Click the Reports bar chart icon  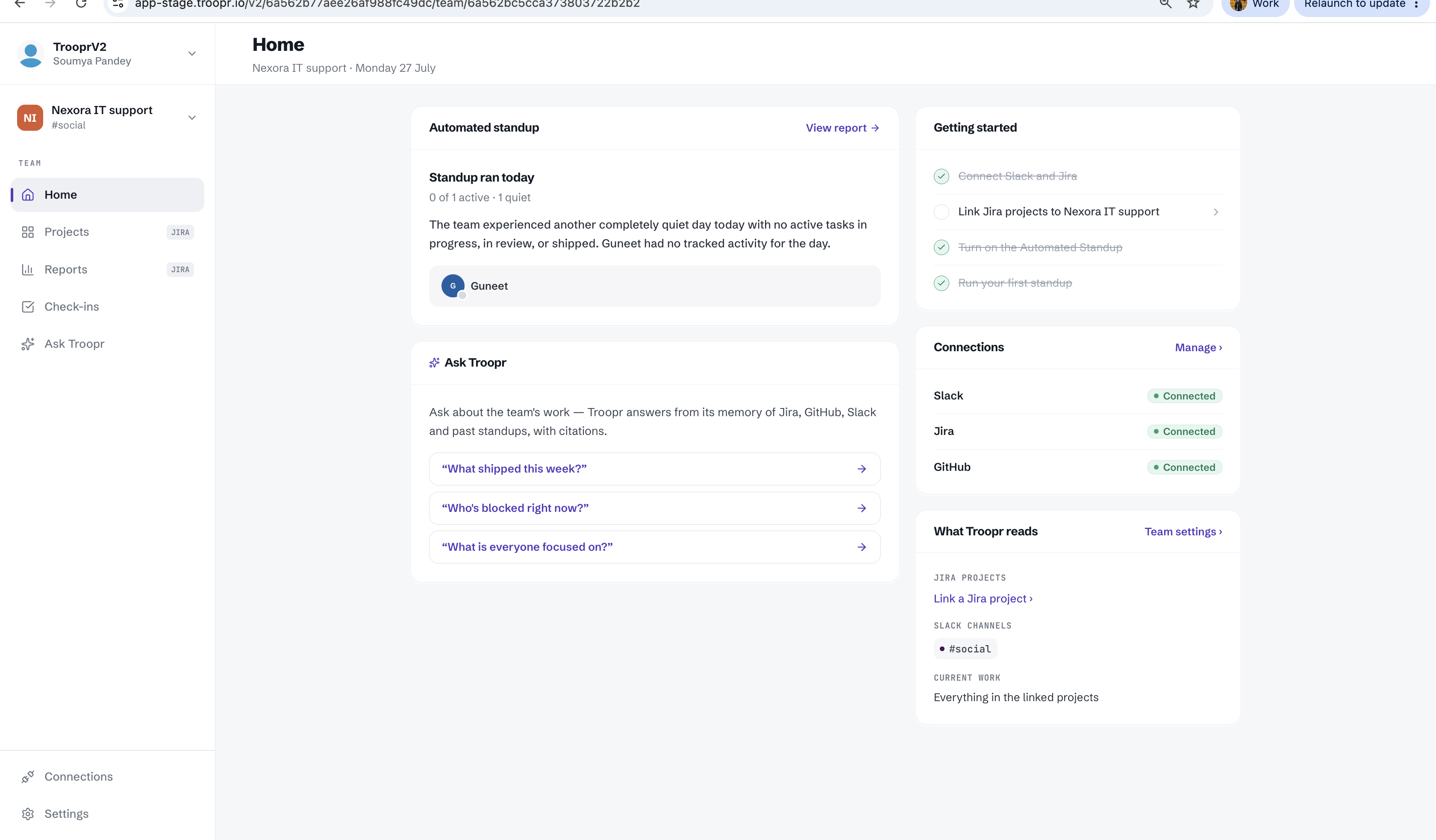[28, 270]
